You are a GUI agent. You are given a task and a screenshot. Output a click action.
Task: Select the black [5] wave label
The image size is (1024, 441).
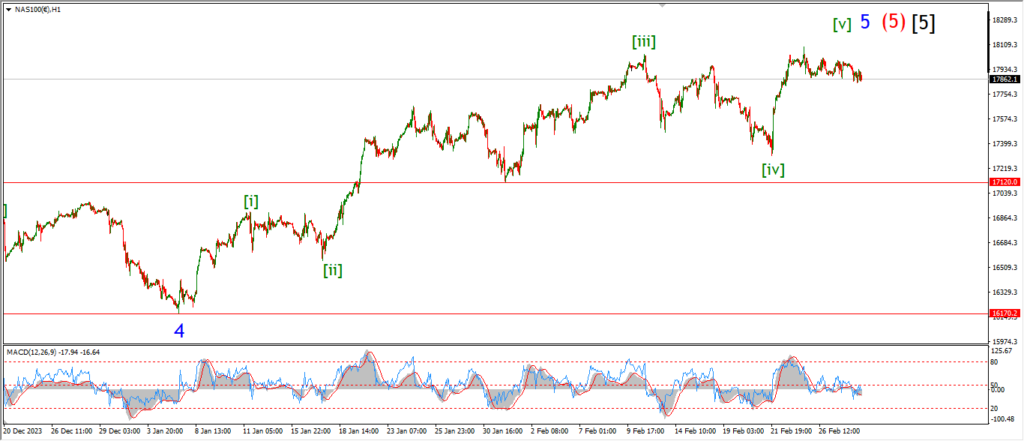coord(924,22)
